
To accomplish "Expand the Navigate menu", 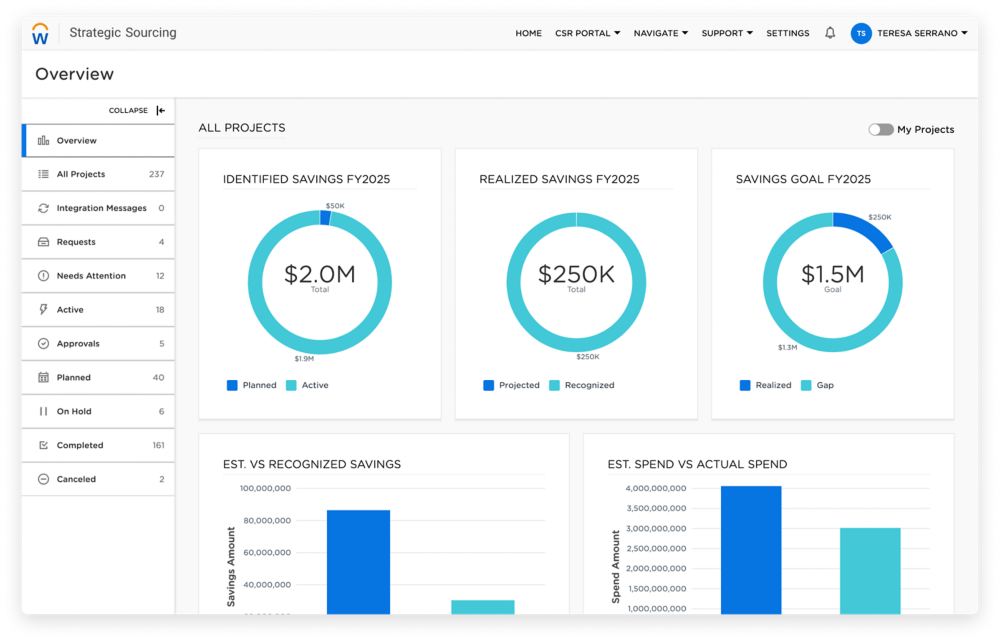I will point(660,33).
